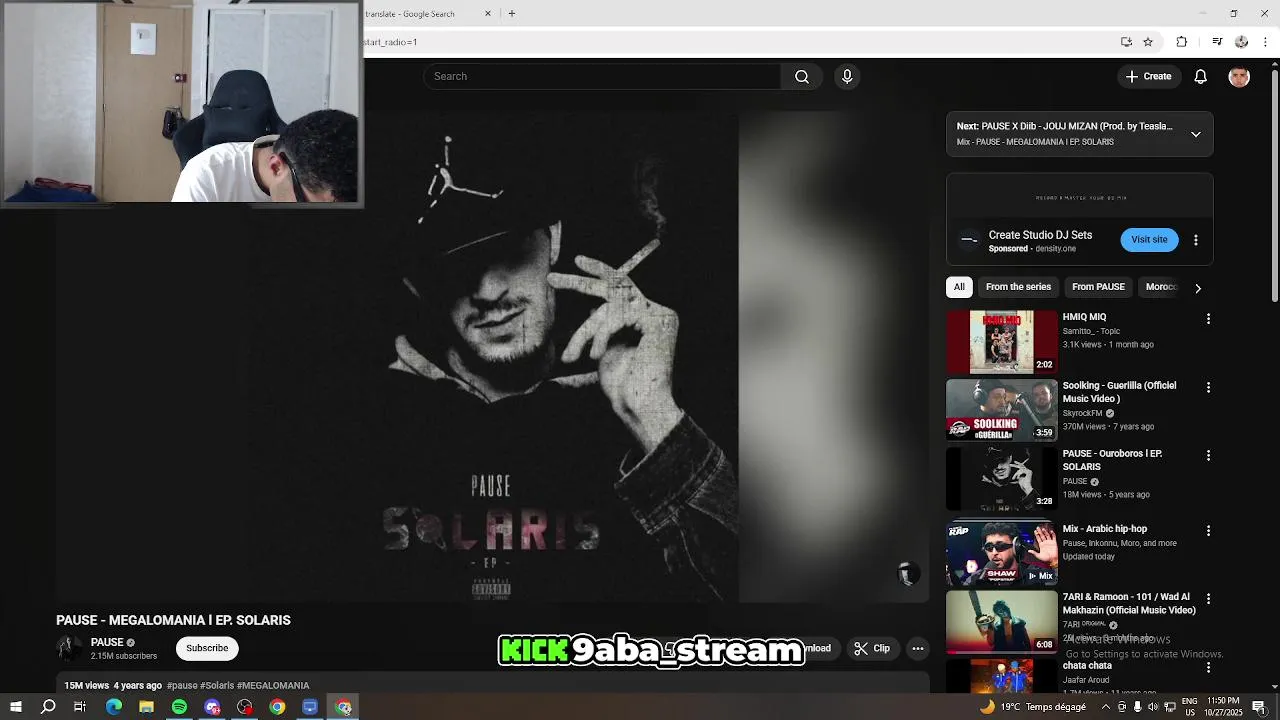Expand the Next up mix panel
Viewport: 1280px width, 720px height.
1196,134
